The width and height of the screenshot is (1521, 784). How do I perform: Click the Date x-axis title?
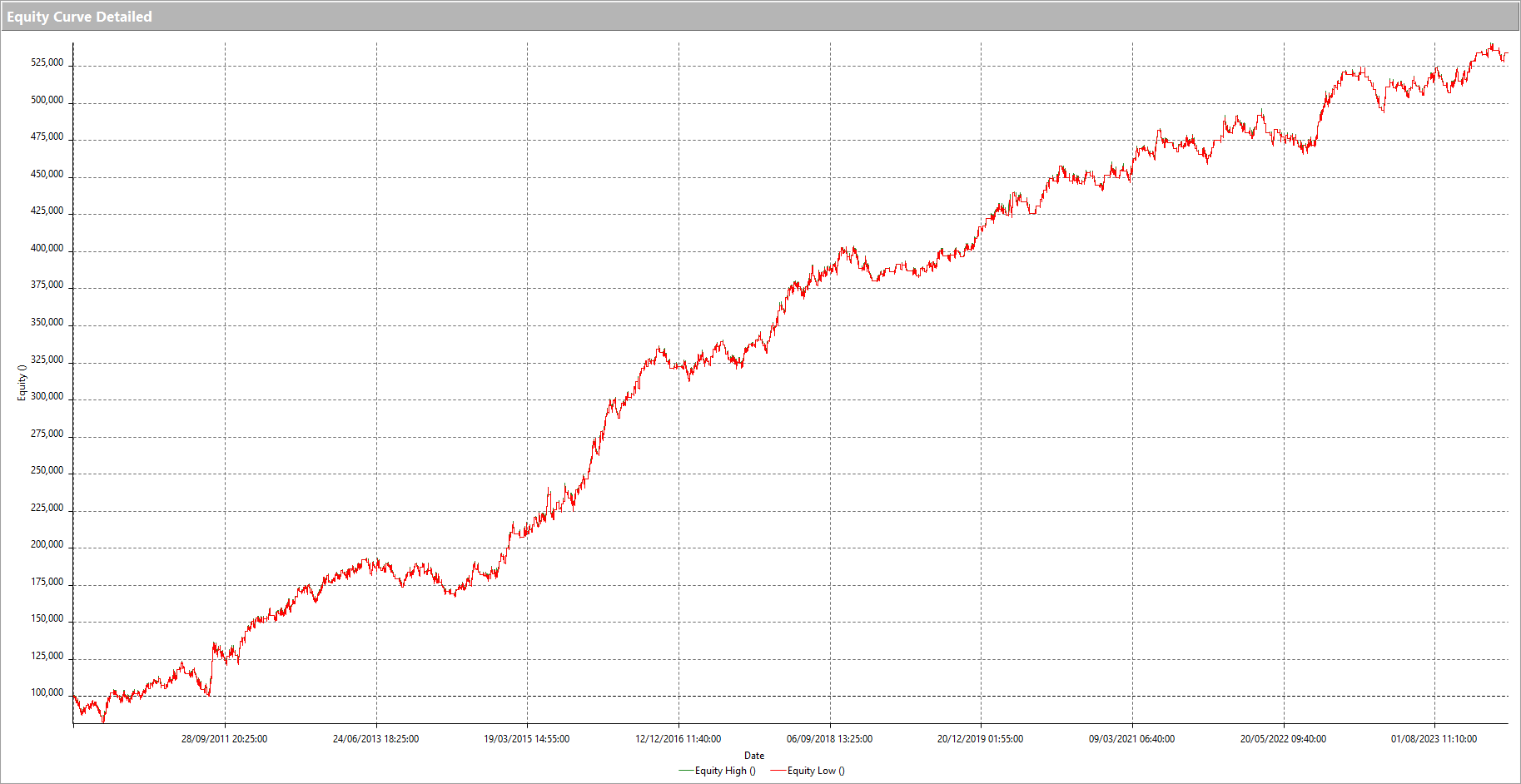[x=754, y=756]
